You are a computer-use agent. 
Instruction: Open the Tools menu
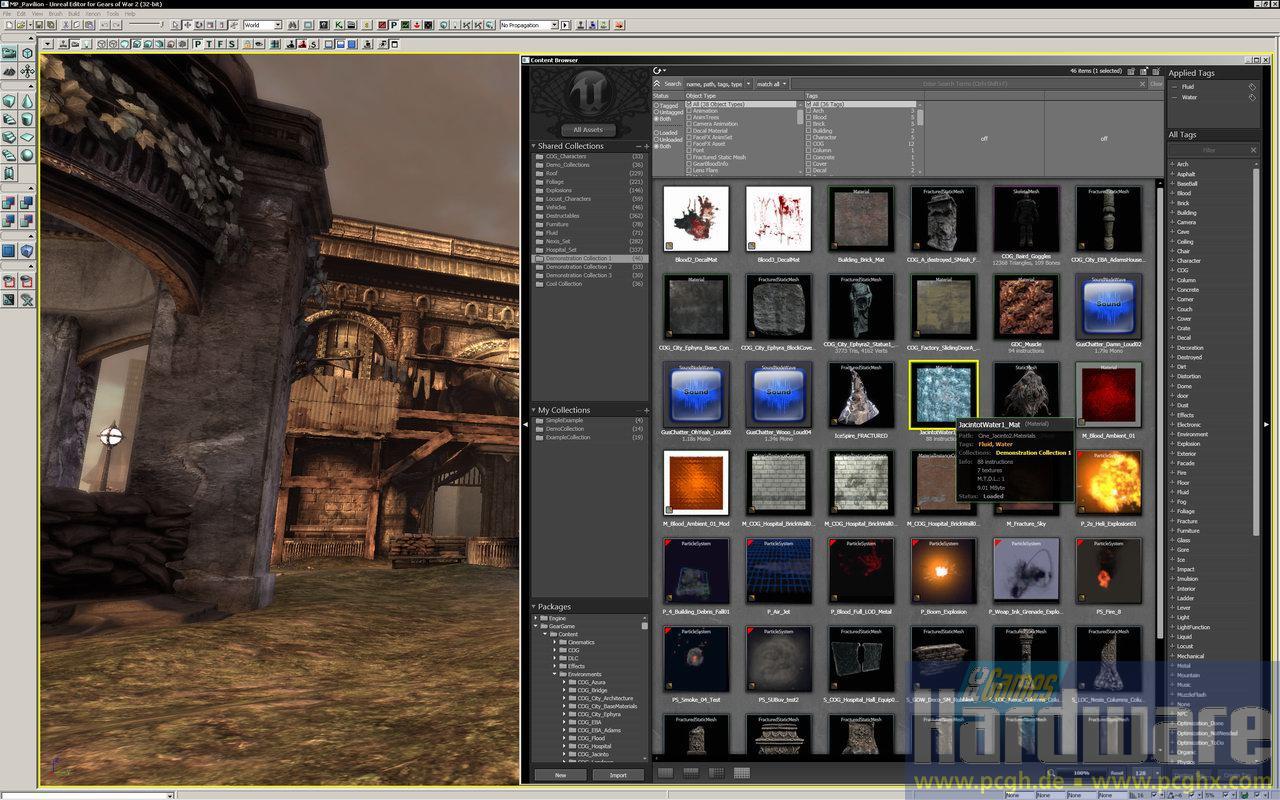112,14
